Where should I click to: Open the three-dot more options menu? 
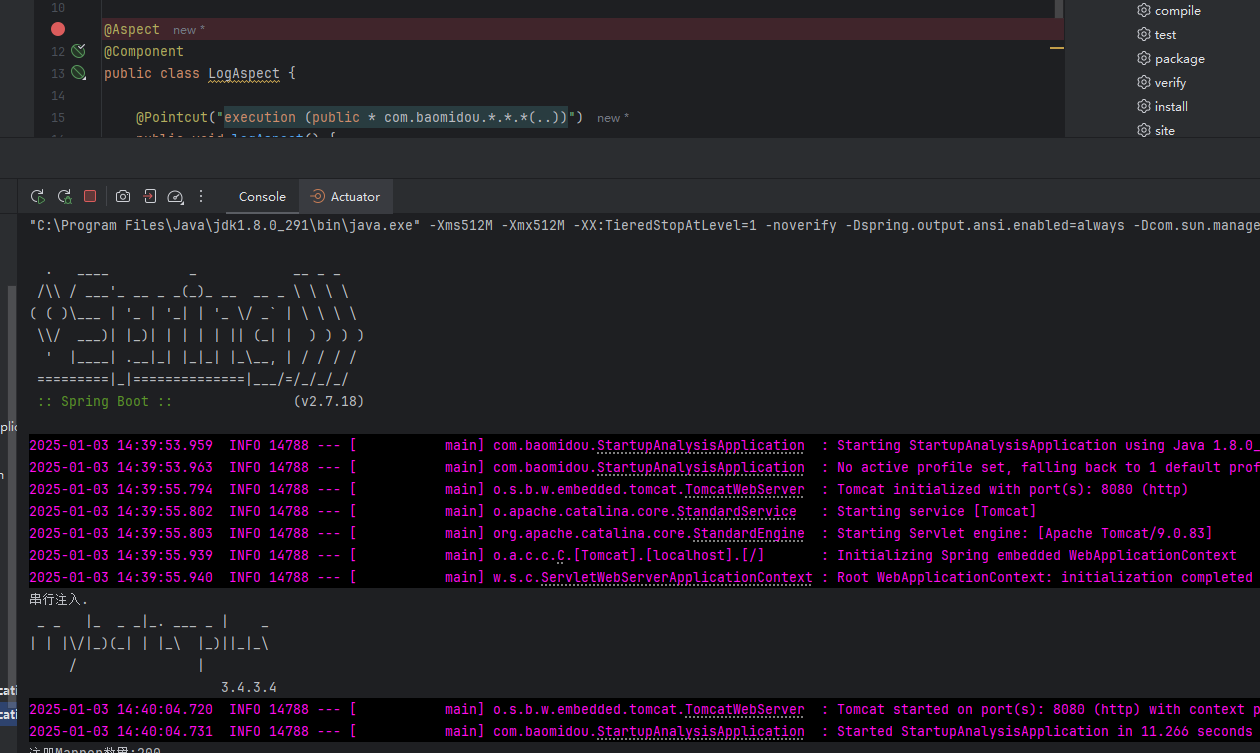pyautogui.click(x=201, y=197)
